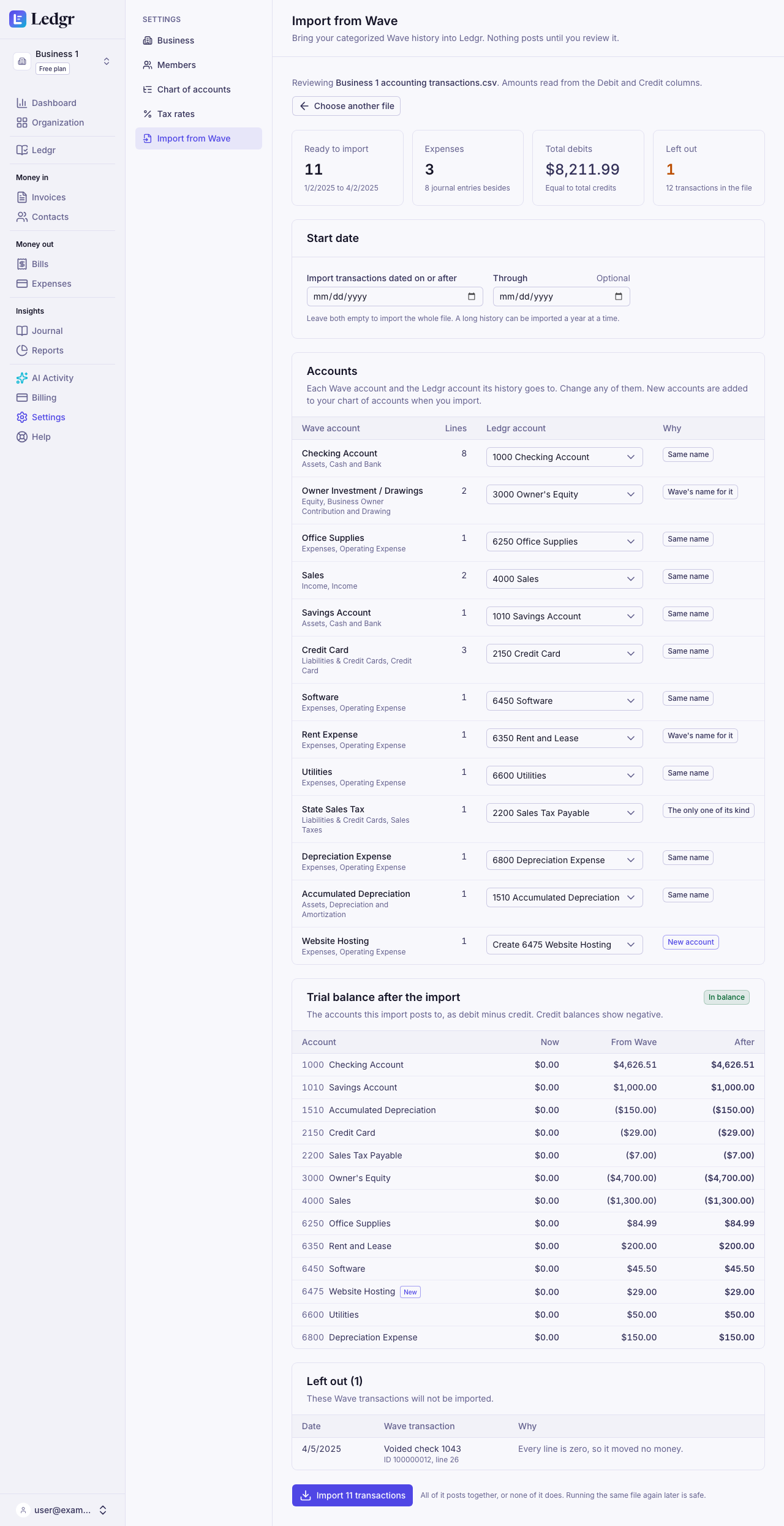The height and width of the screenshot is (1526, 784).
Task: Open the 2200 Sales Tax Payable dropdown
Action: 564,813
